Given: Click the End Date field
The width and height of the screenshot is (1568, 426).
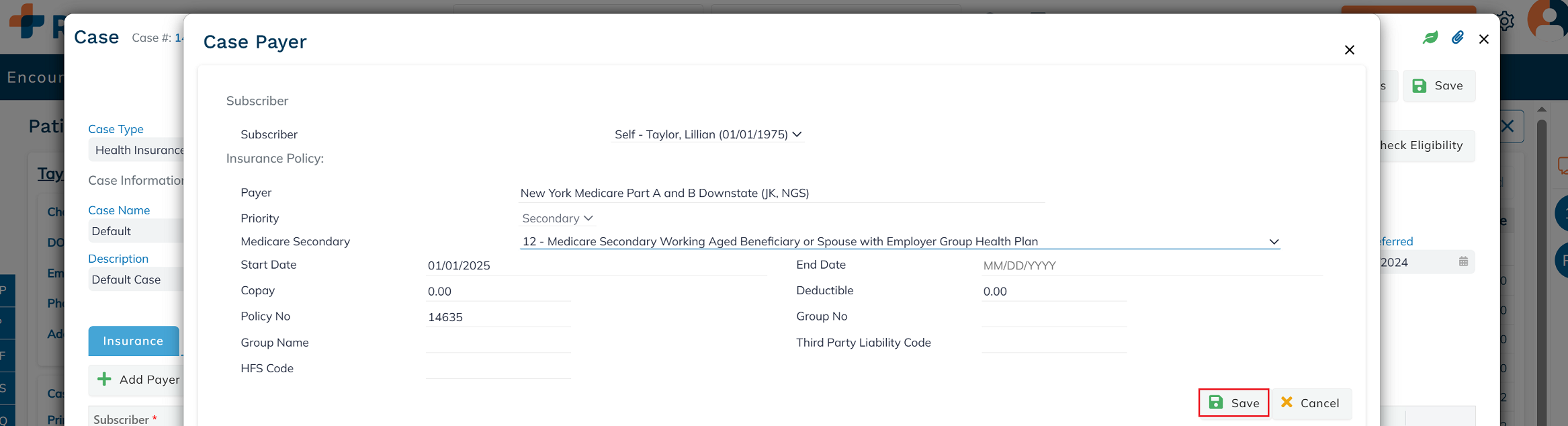Looking at the screenshot, I should 1151,265.
